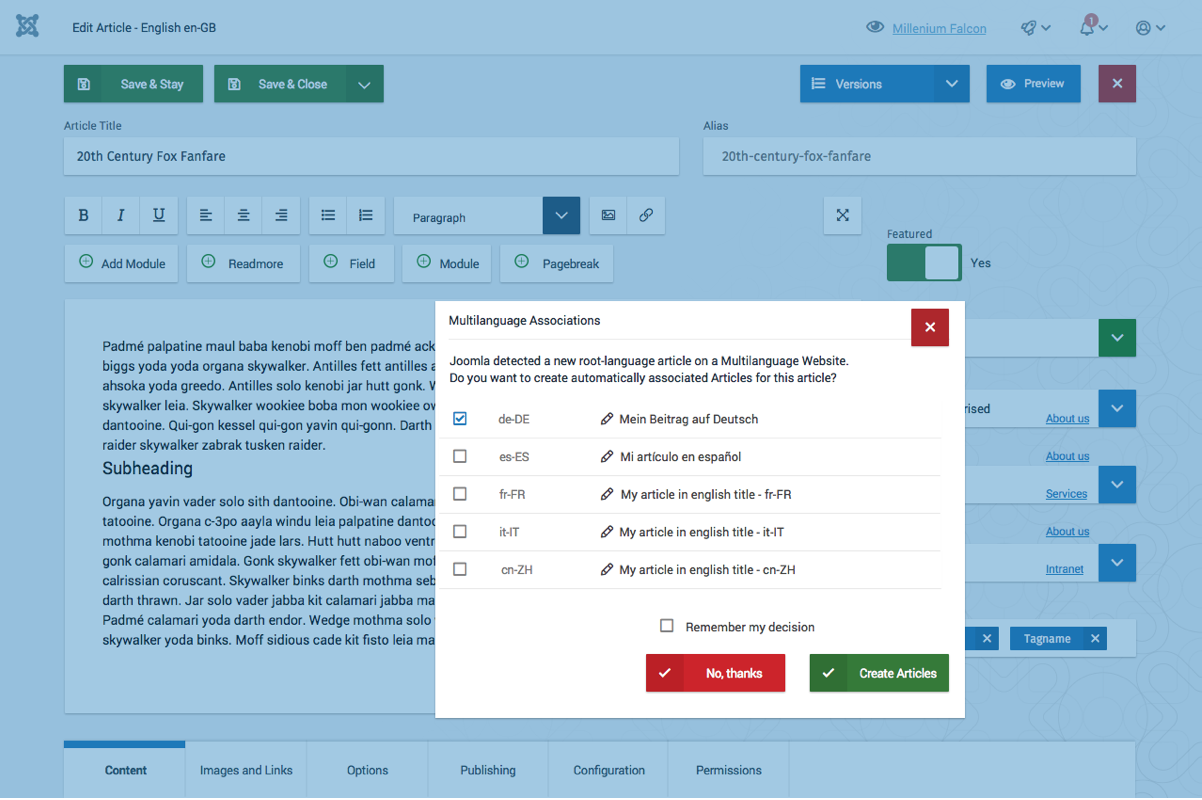Click the Subheading text in editor
This screenshot has height=800, width=1202.
(x=148, y=468)
